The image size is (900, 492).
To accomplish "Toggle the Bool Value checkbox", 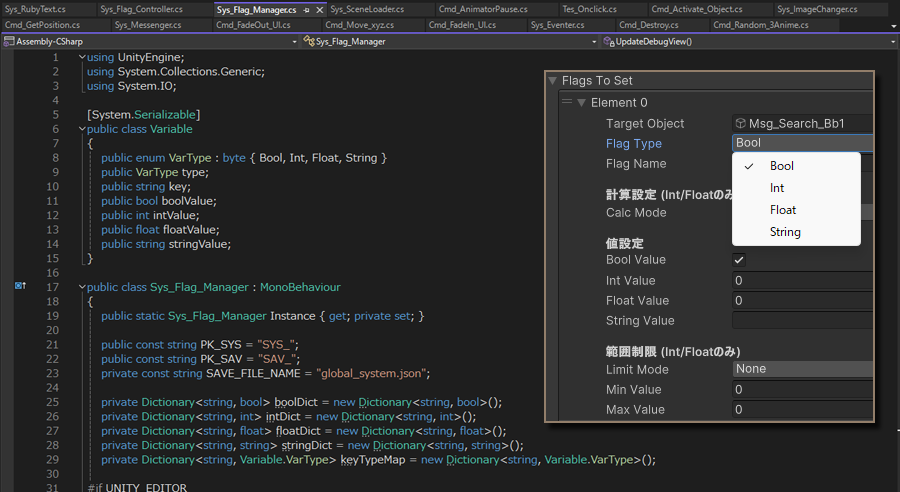I will point(739,260).
